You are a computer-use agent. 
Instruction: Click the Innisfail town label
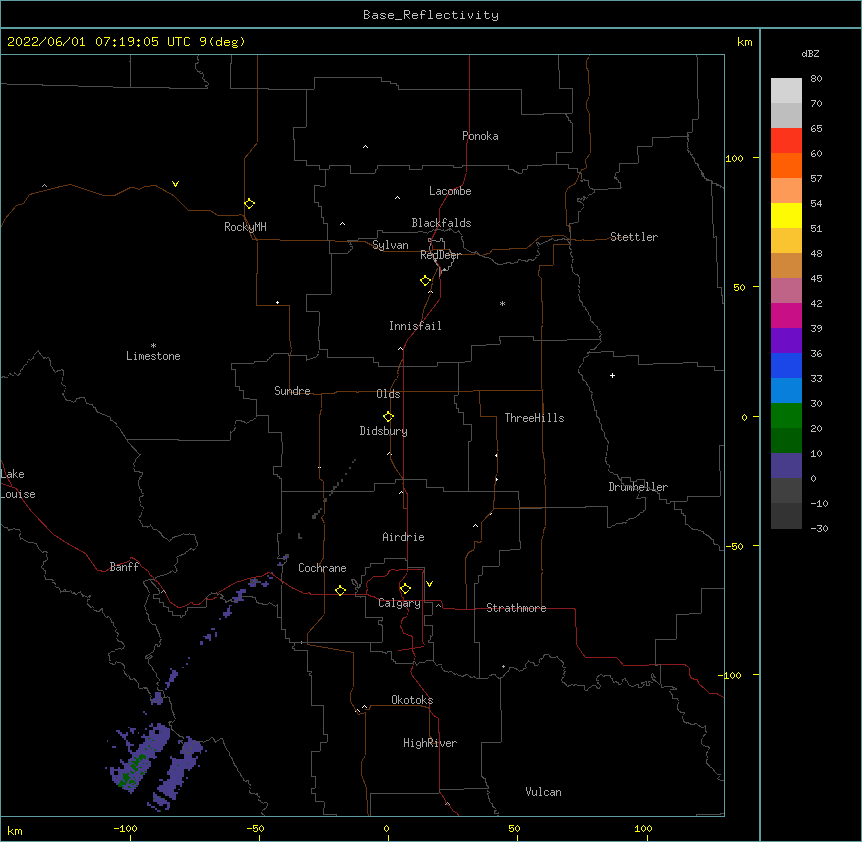[415, 326]
